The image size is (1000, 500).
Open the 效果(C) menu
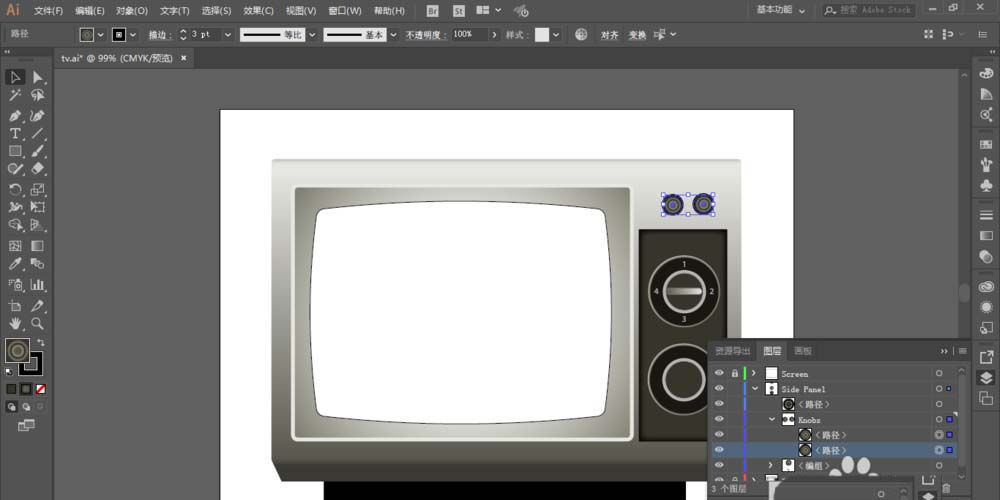258,11
